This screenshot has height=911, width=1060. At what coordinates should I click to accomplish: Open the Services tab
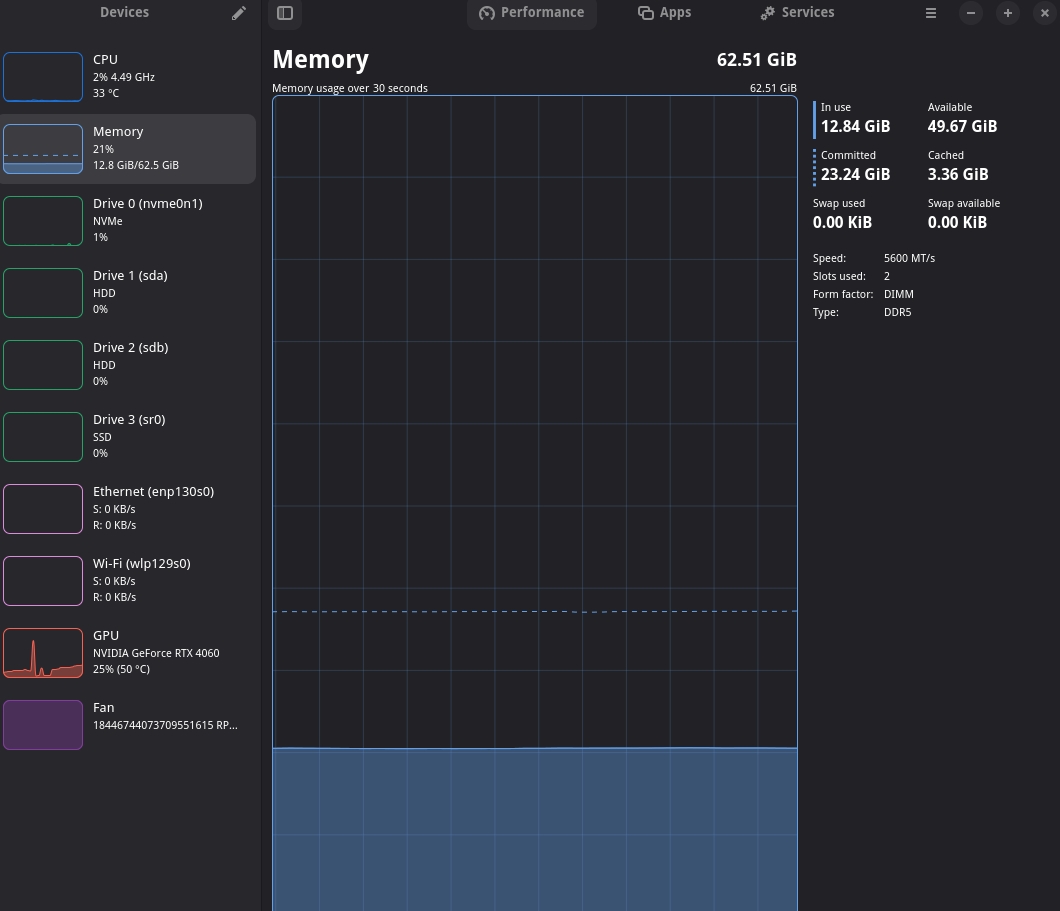click(797, 13)
